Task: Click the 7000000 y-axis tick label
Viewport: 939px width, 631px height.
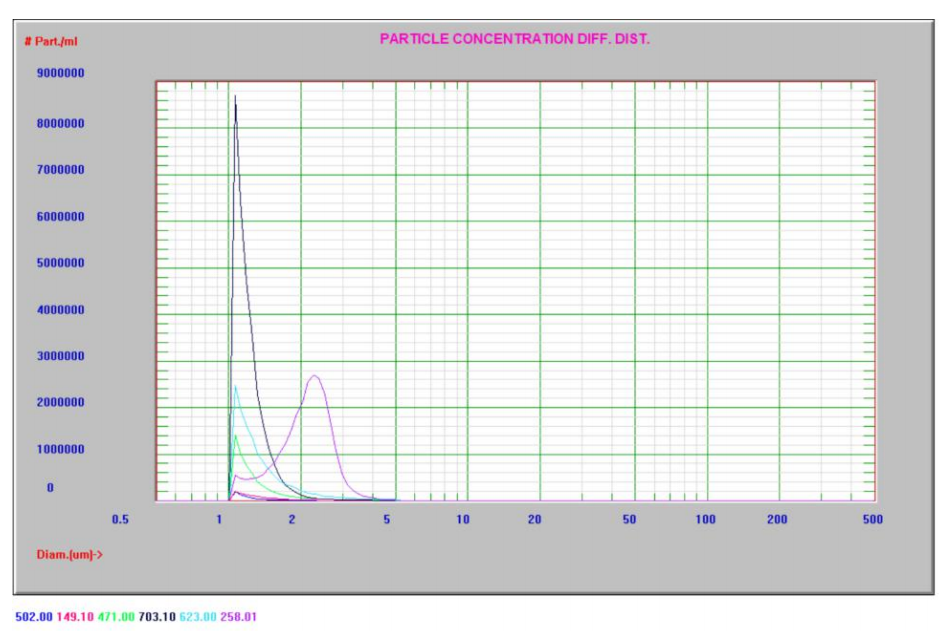Action: click(60, 169)
